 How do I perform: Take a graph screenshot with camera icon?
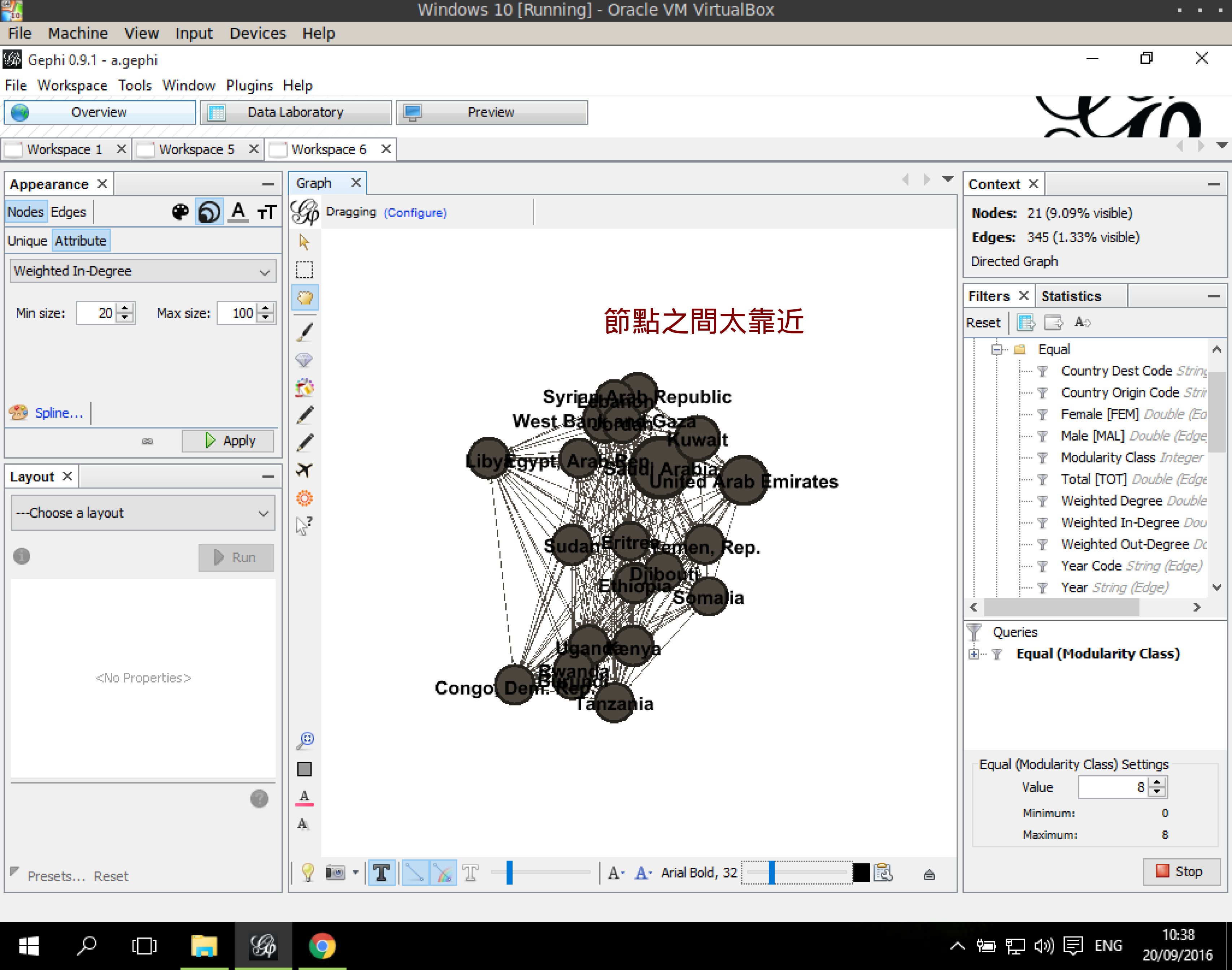tap(336, 872)
